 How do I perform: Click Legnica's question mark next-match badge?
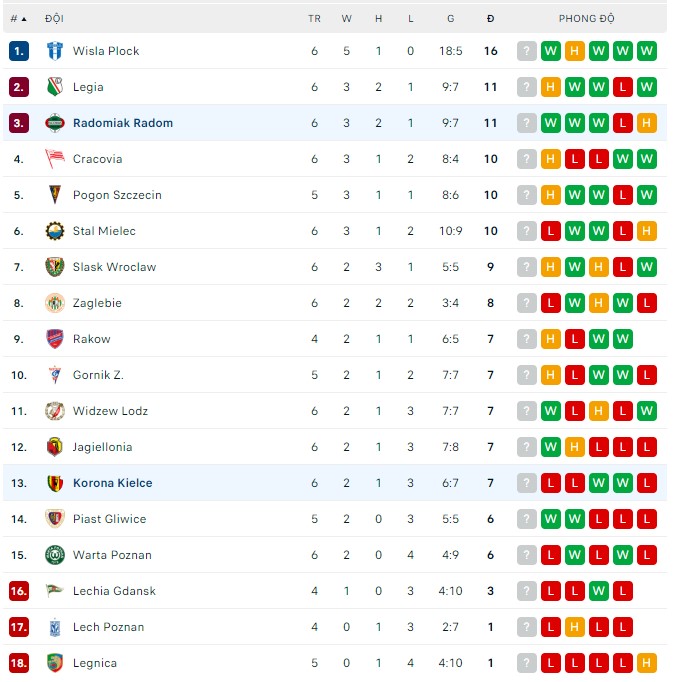tap(527, 663)
